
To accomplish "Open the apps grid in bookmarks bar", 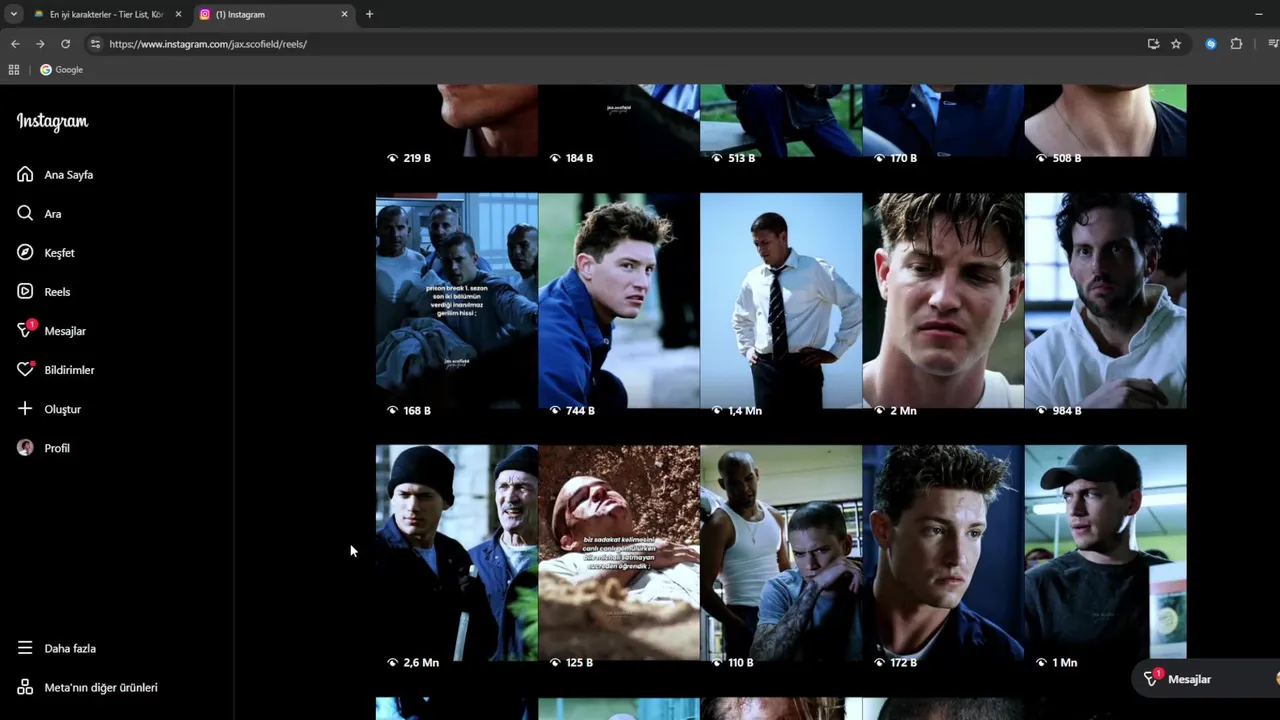I will pos(14,70).
